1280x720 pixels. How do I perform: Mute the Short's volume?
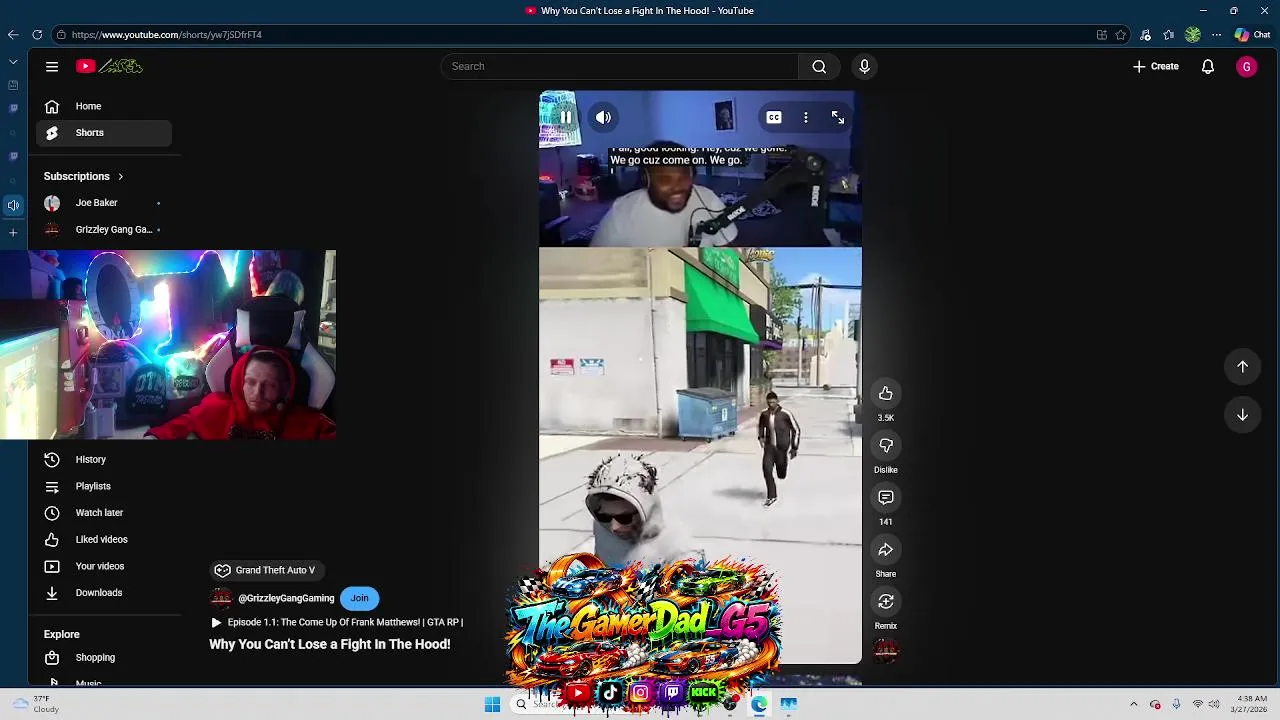coord(603,117)
